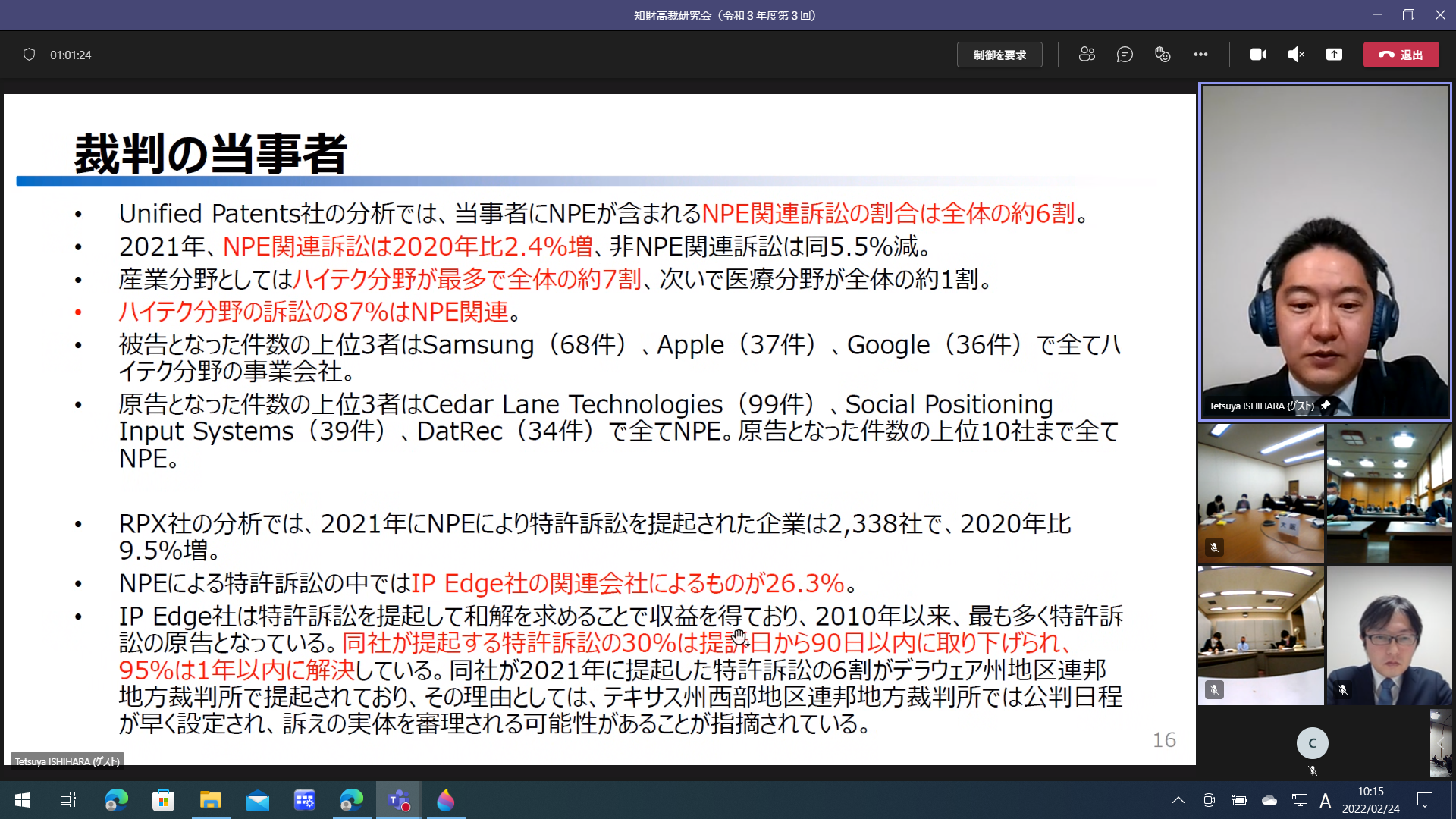This screenshot has width=1456, height=819.
Task: Open Microsoft Store from the taskbar
Action: (163, 800)
